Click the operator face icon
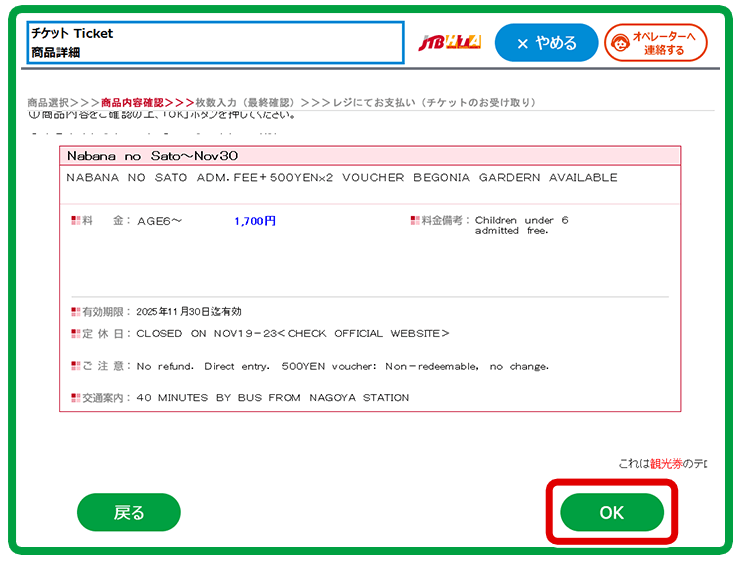The image size is (740, 565). click(x=621, y=44)
